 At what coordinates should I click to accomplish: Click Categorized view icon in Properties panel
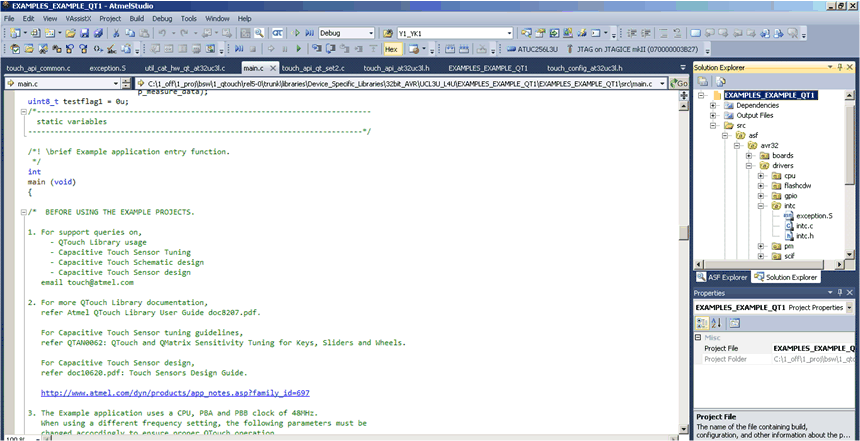(x=703, y=323)
